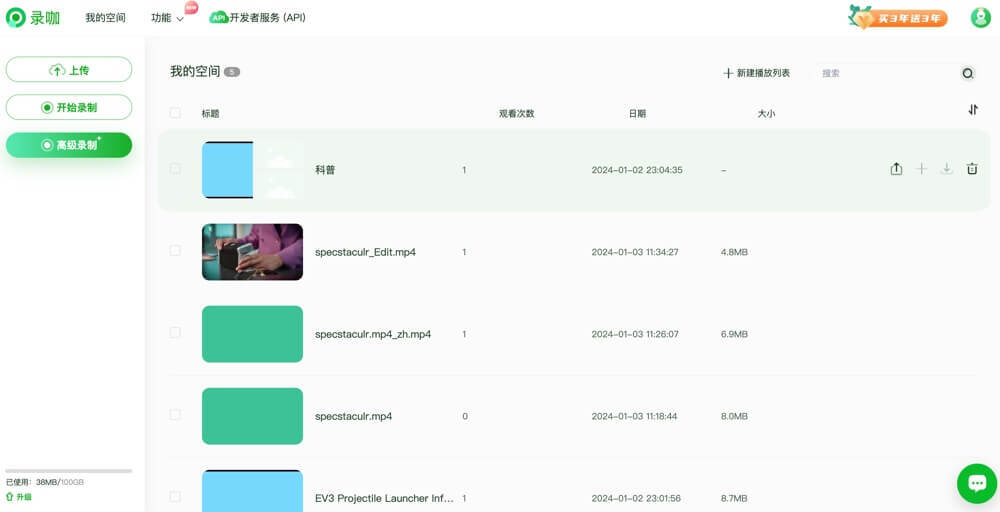Click the 观看次数 column header

coord(517,114)
